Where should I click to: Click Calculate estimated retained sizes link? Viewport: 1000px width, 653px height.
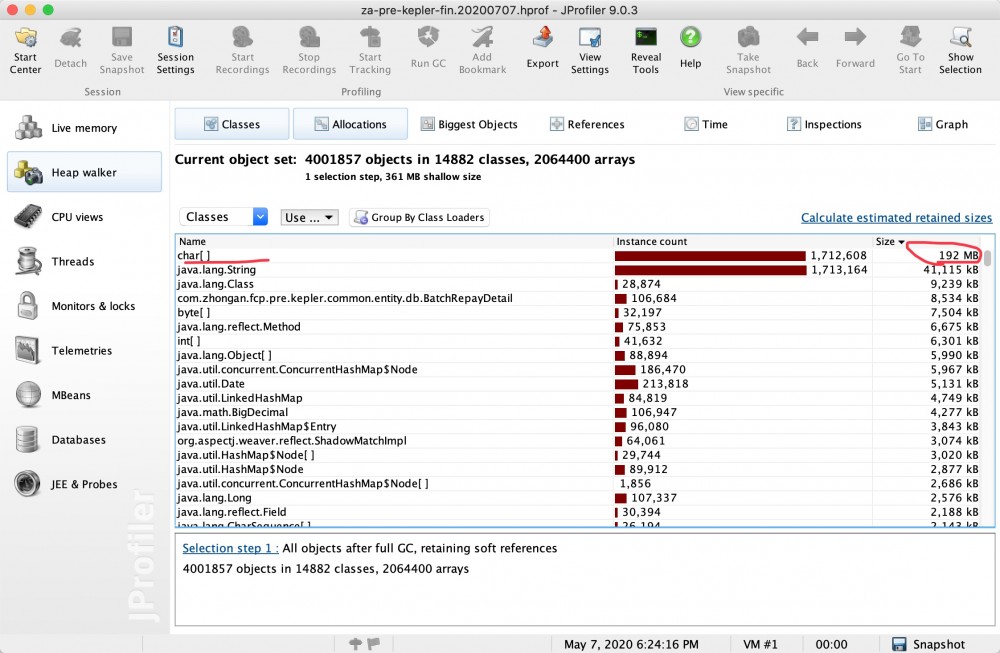pyautogui.click(x=896, y=217)
